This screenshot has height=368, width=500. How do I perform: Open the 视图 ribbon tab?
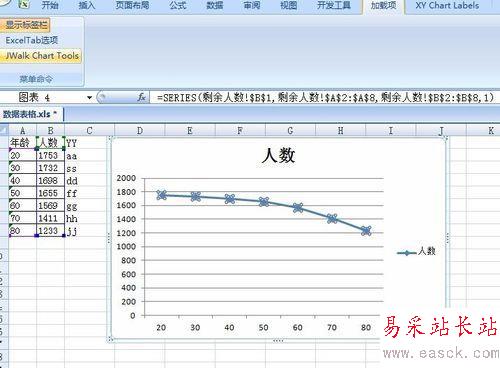tap(289, 5)
